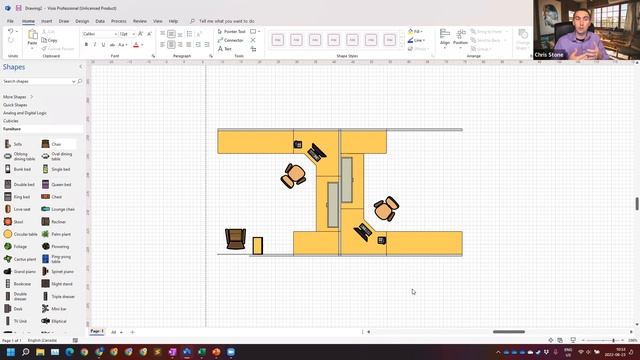Select the Cactus plant stencil shape

click(20, 259)
